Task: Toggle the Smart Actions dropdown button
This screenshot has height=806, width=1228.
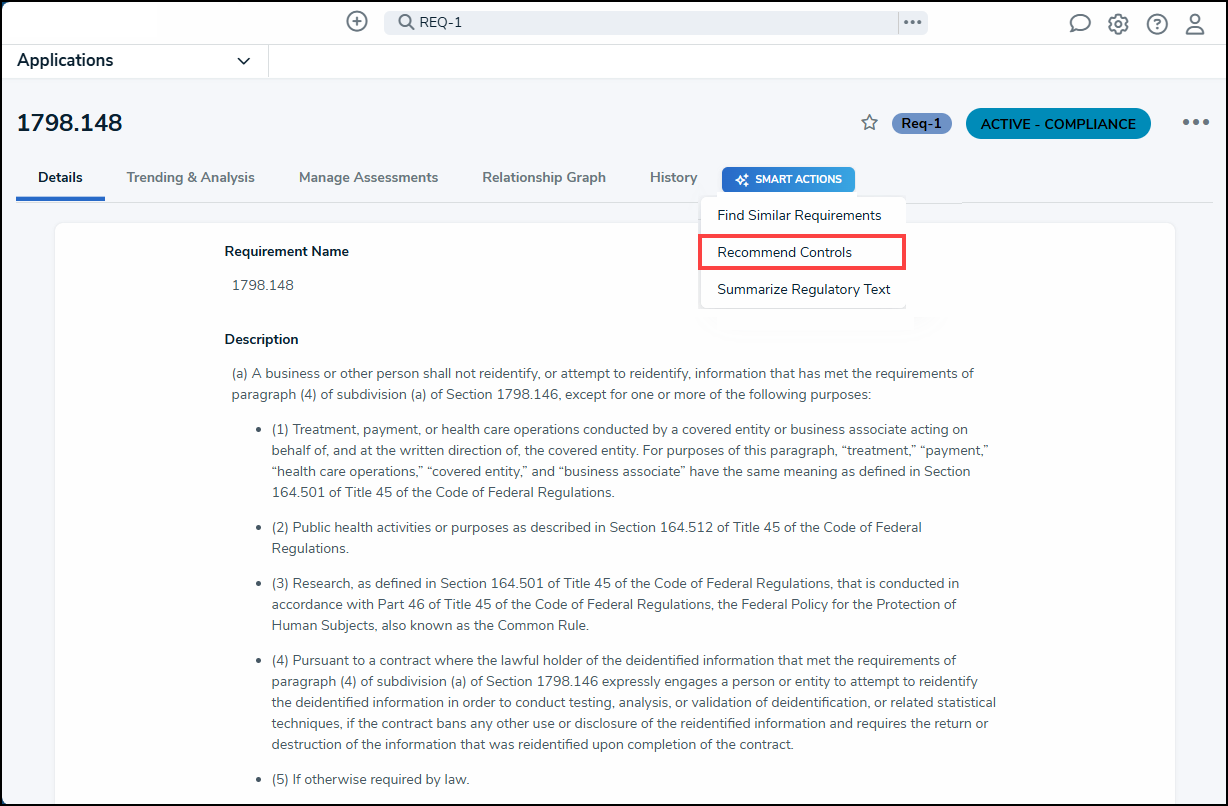Action: (788, 180)
